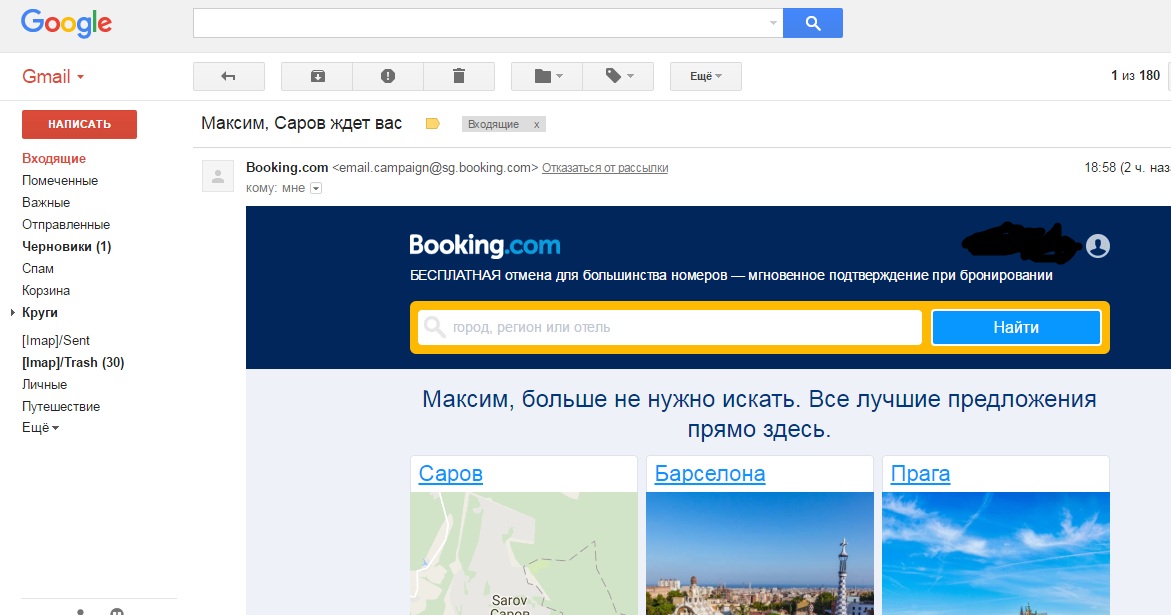Report this email as spam
The image size is (1171, 615).
click(x=388, y=76)
